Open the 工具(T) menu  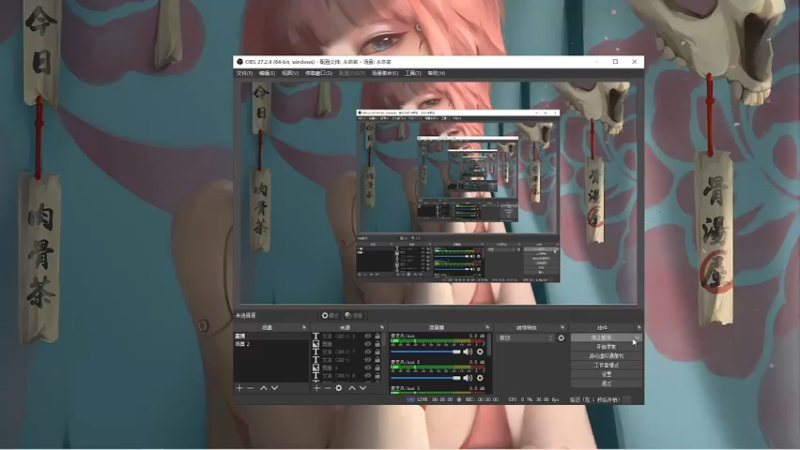413,73
